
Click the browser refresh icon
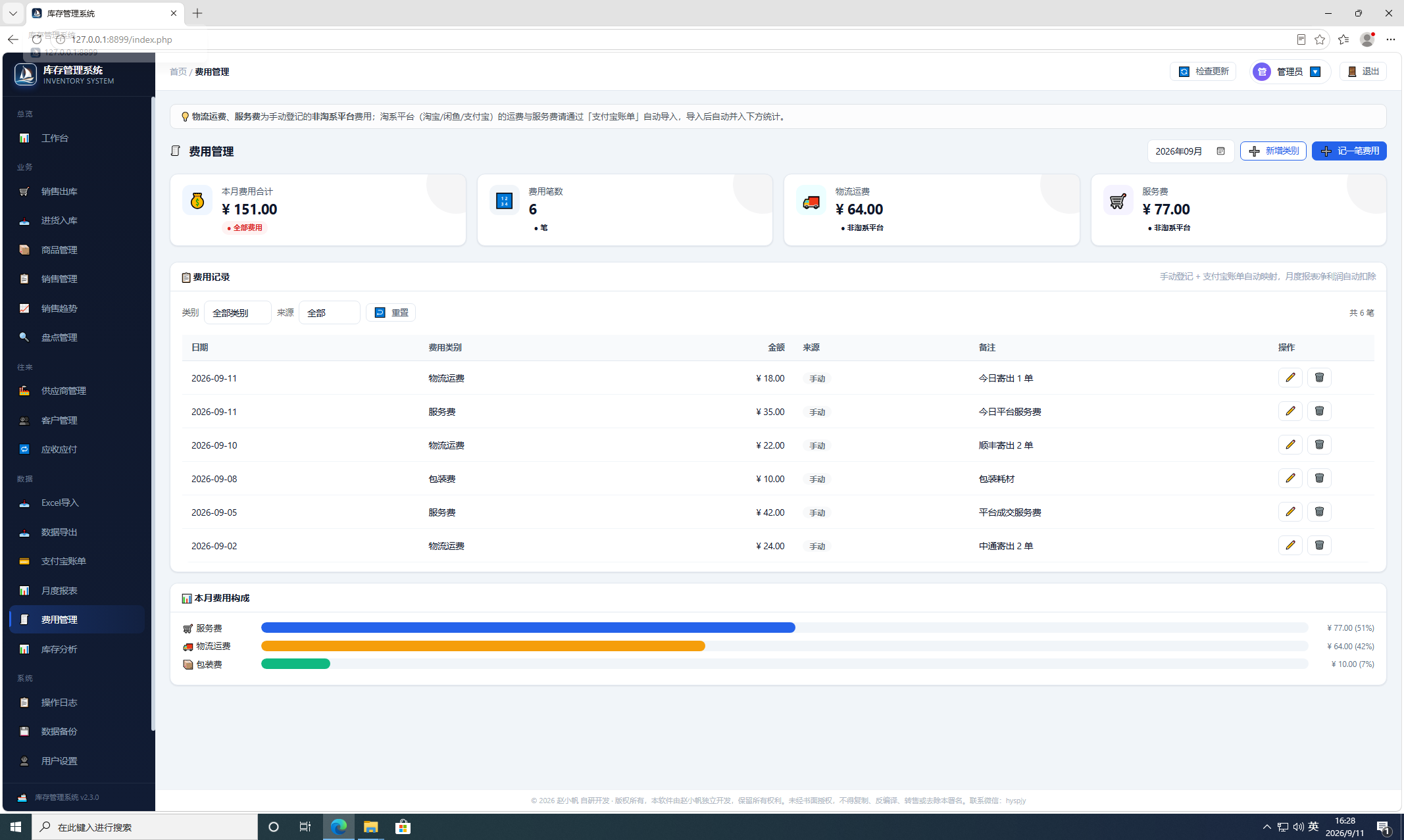(37, 39)
